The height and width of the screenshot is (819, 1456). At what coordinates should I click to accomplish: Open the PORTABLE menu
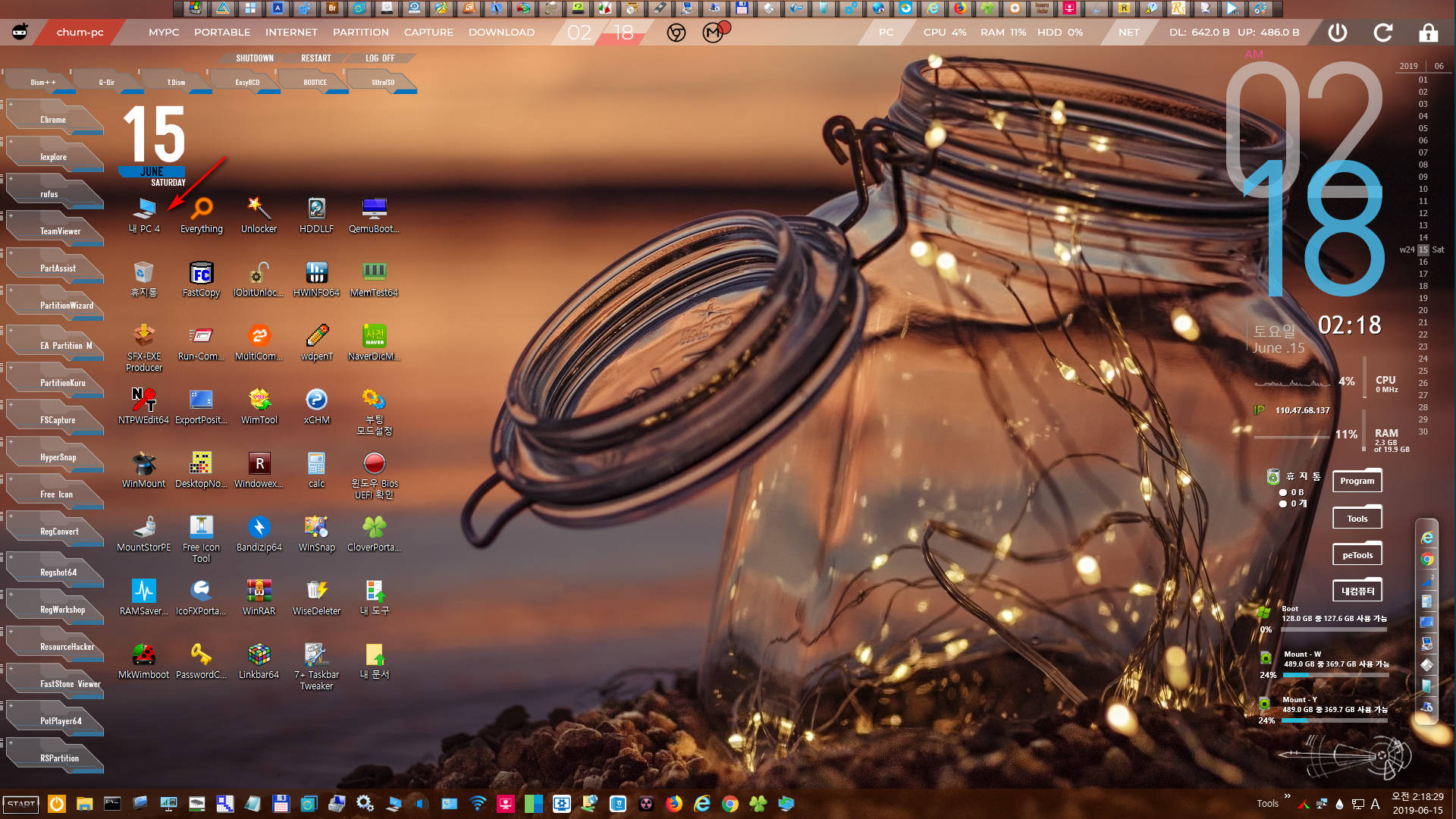click(x=222, y=33)
